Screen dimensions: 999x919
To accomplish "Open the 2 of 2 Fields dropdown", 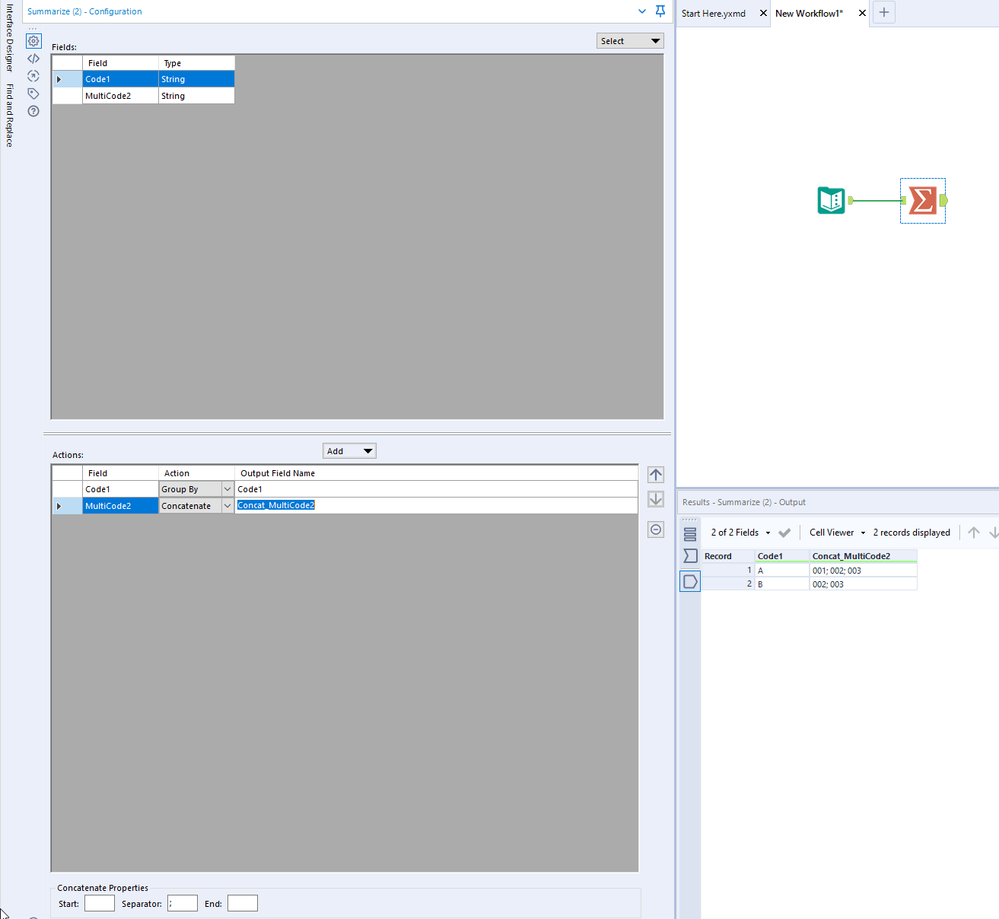I will coord(740,533).
